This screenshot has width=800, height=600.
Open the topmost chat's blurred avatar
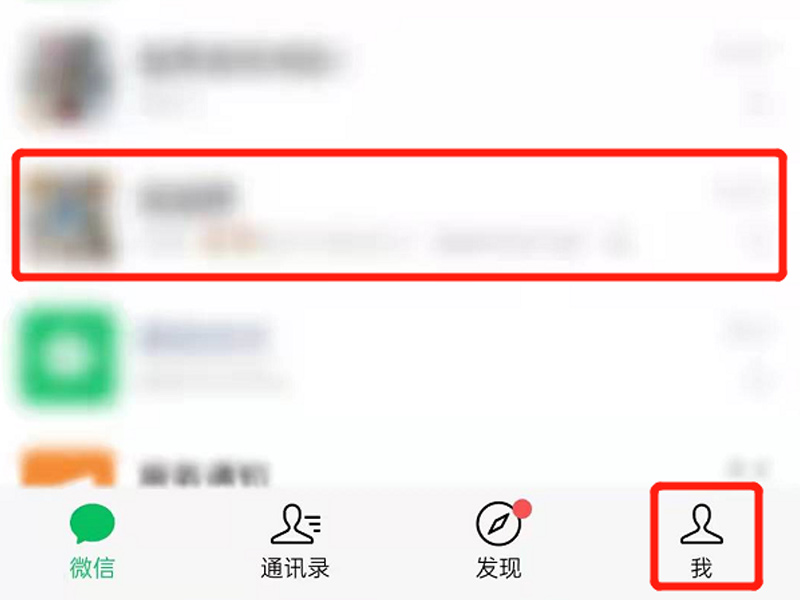click(x=68, y=77)
